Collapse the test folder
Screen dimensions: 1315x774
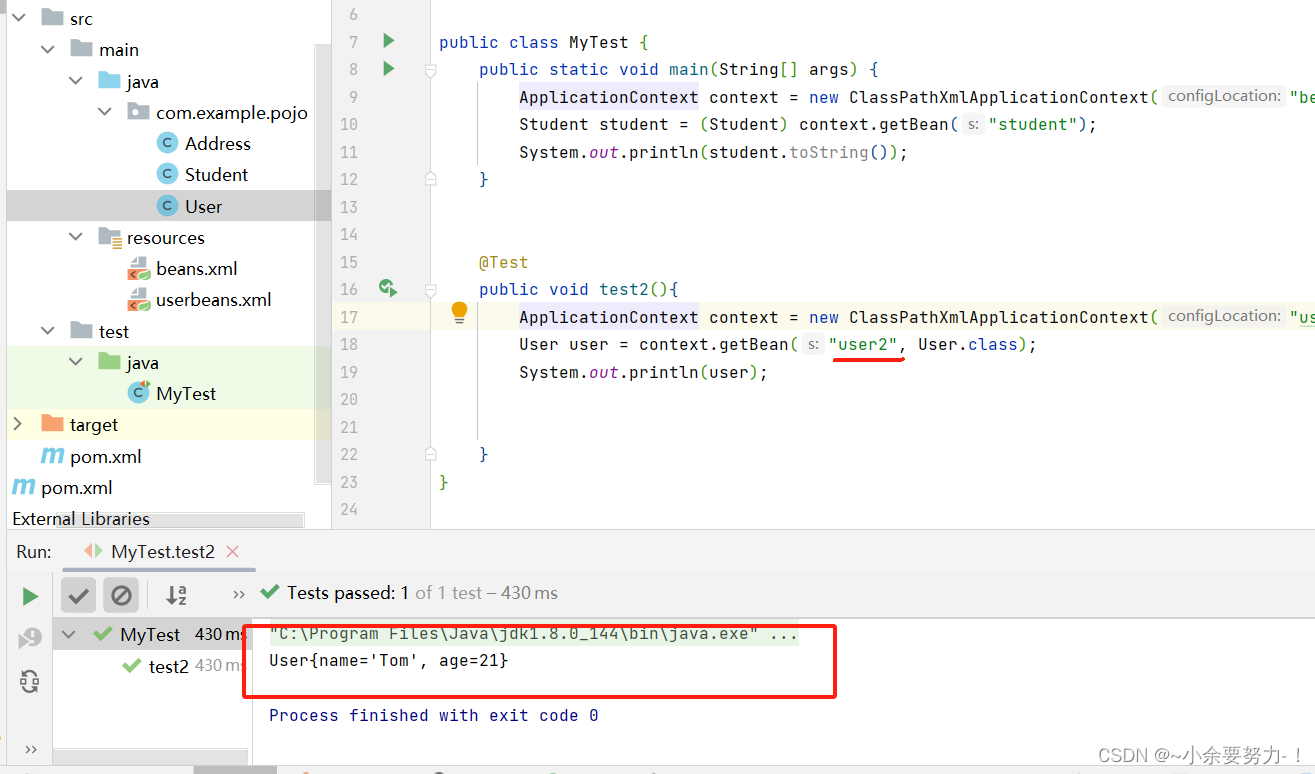(x=47, y=331)
